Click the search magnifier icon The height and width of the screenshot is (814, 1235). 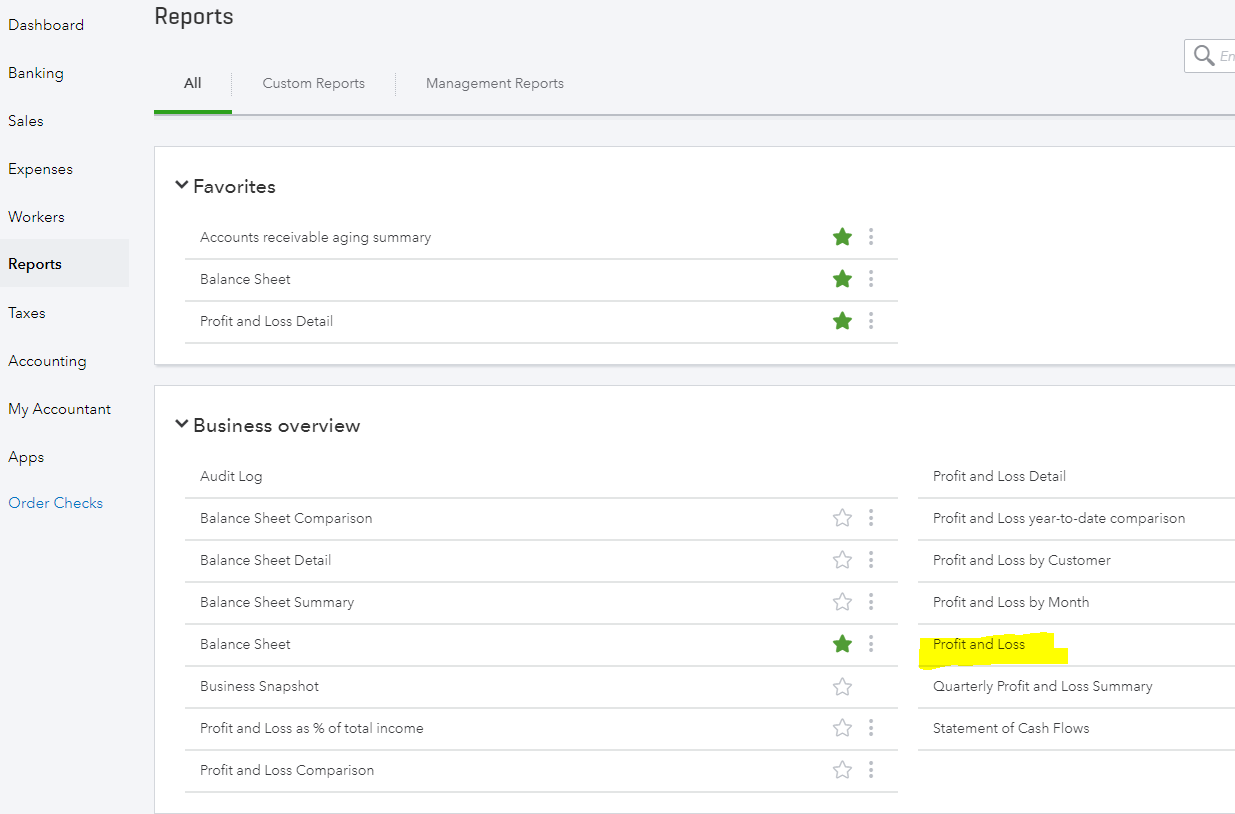coord(1203,56)
